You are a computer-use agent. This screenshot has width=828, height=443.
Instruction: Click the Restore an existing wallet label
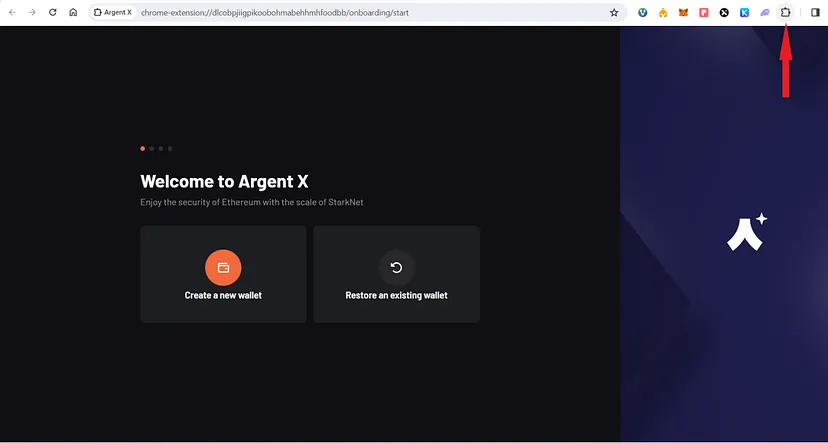[396, 296]
